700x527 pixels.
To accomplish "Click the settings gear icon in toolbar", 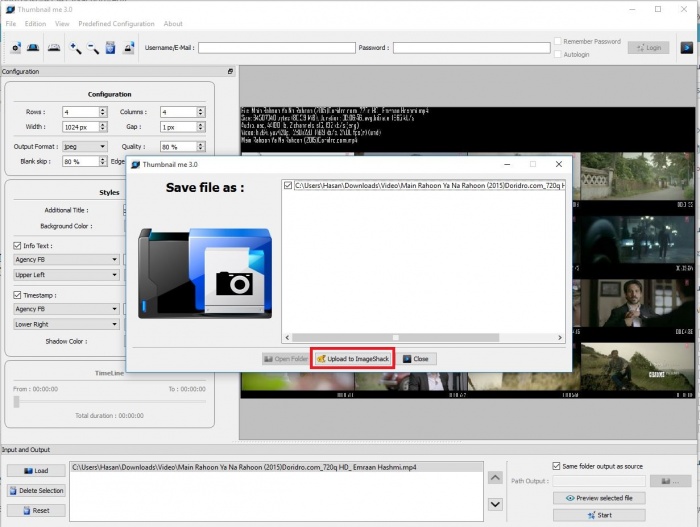I will [x=16, y=47].
